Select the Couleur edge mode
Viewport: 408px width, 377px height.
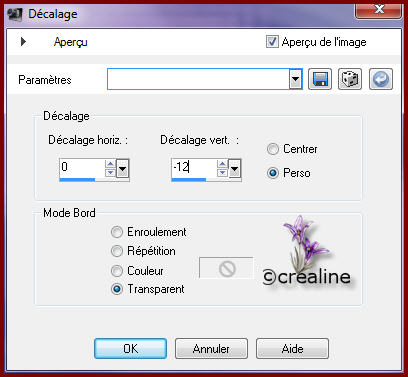(117, 271)
